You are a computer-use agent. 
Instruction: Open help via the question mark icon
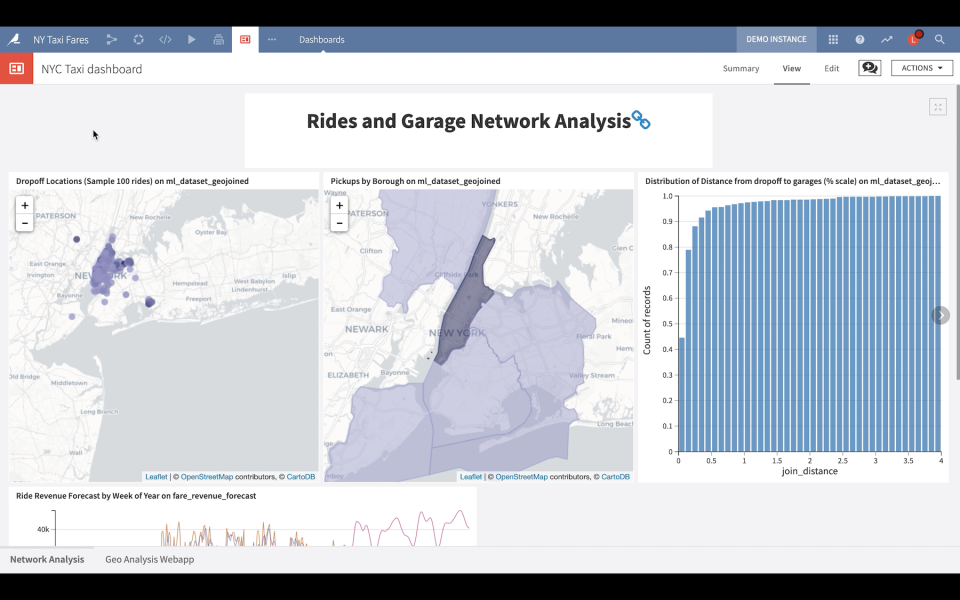point(859,39)
